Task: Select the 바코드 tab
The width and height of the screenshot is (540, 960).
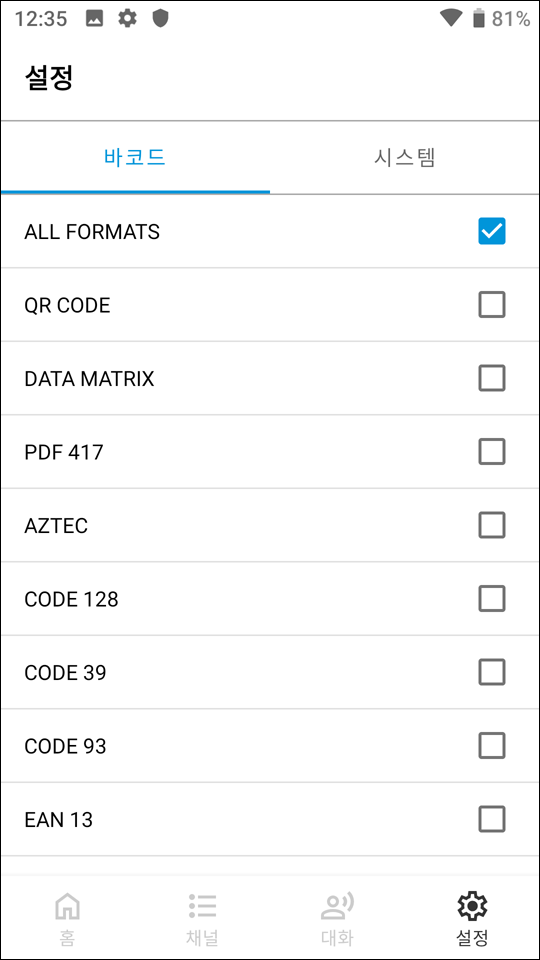Action: (x=135, y=158)
